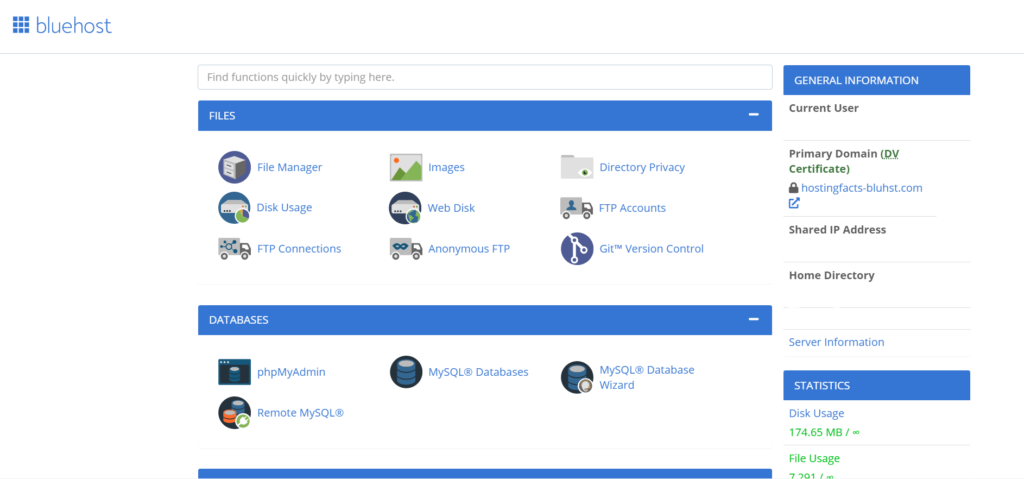Open the Remote MySQL icon
1024x479 pixels.
(234, 413)
